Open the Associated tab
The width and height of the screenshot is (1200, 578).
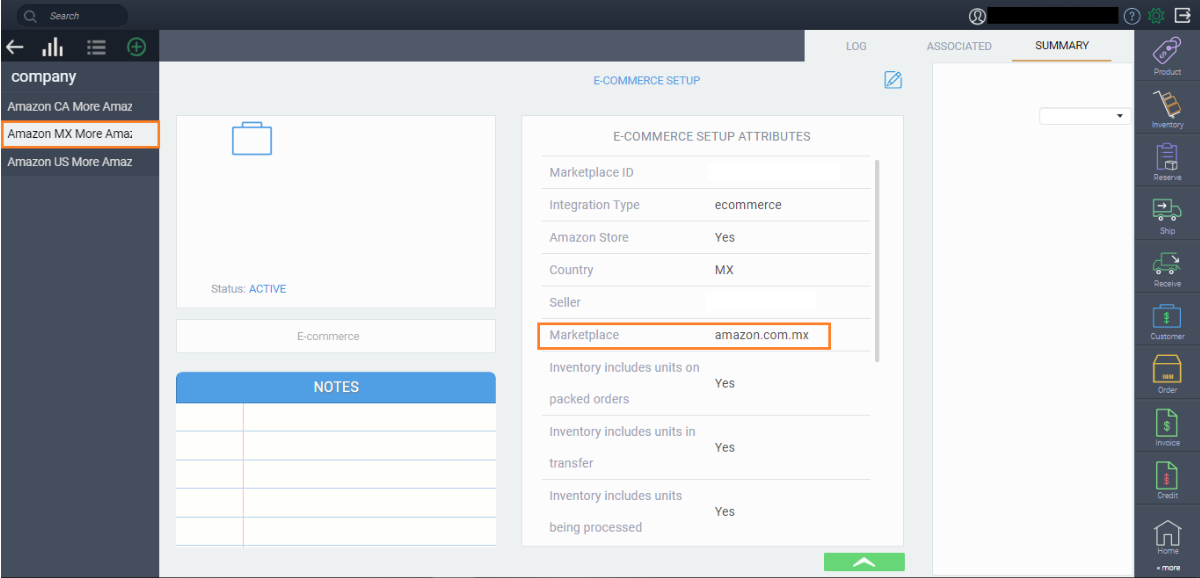(x=959, y=46)
